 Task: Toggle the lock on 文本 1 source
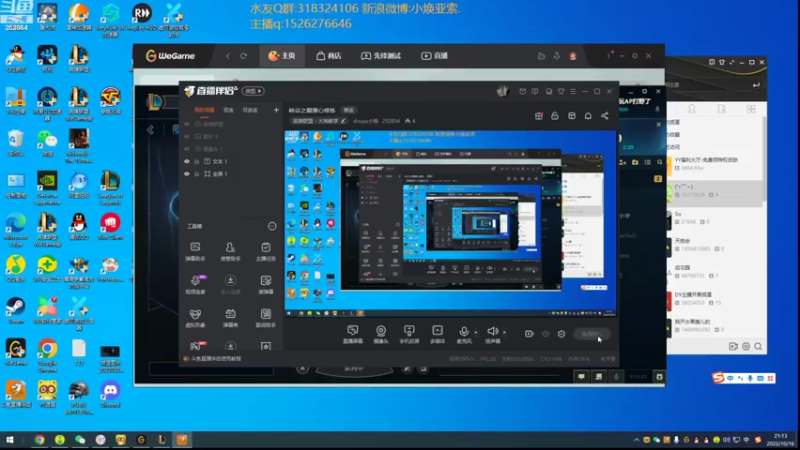point(197,161)
